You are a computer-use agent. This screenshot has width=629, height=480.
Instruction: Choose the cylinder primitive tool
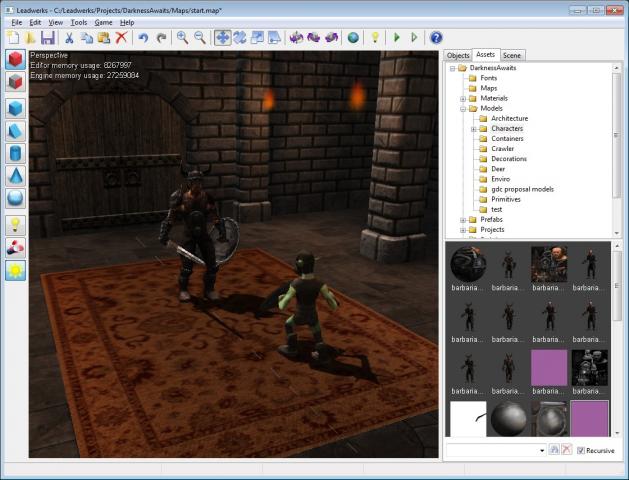tap(15, 153)
